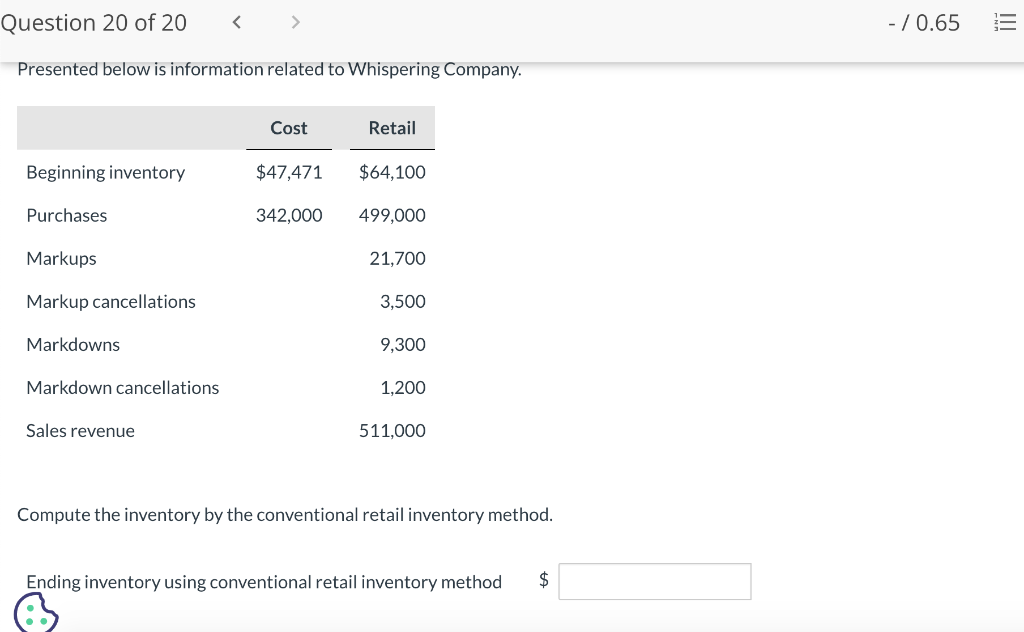Click the 'Compute the inventory' instruction text

coord(285,515)
